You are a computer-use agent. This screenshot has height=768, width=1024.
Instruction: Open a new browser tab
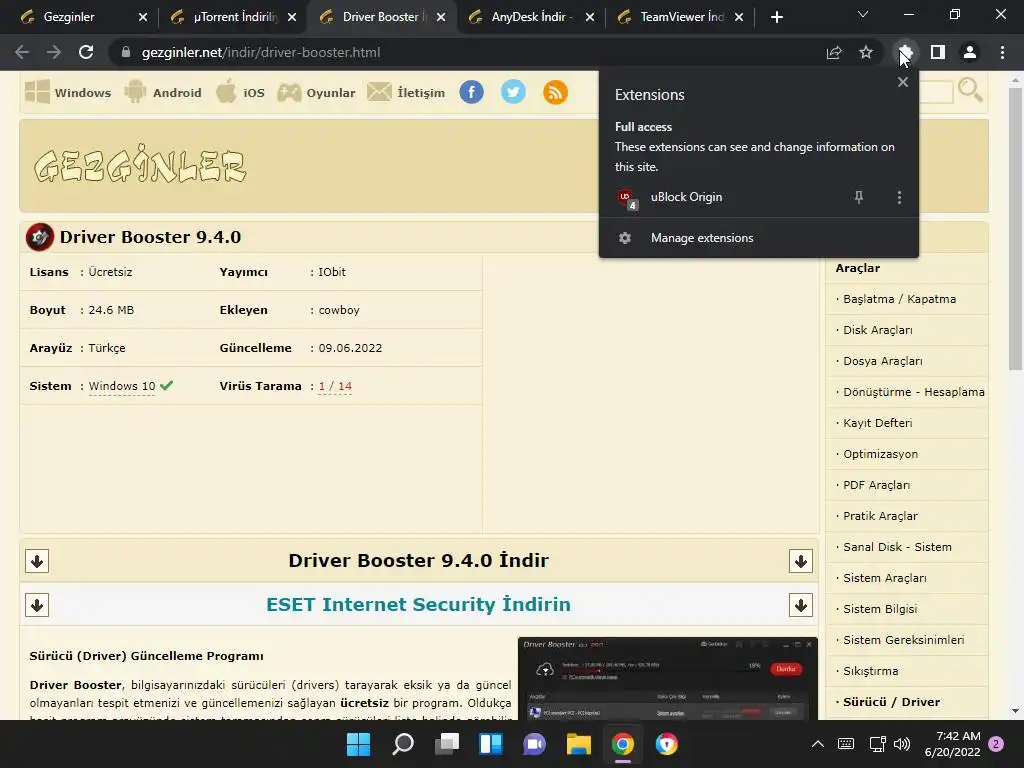[776, 17]
